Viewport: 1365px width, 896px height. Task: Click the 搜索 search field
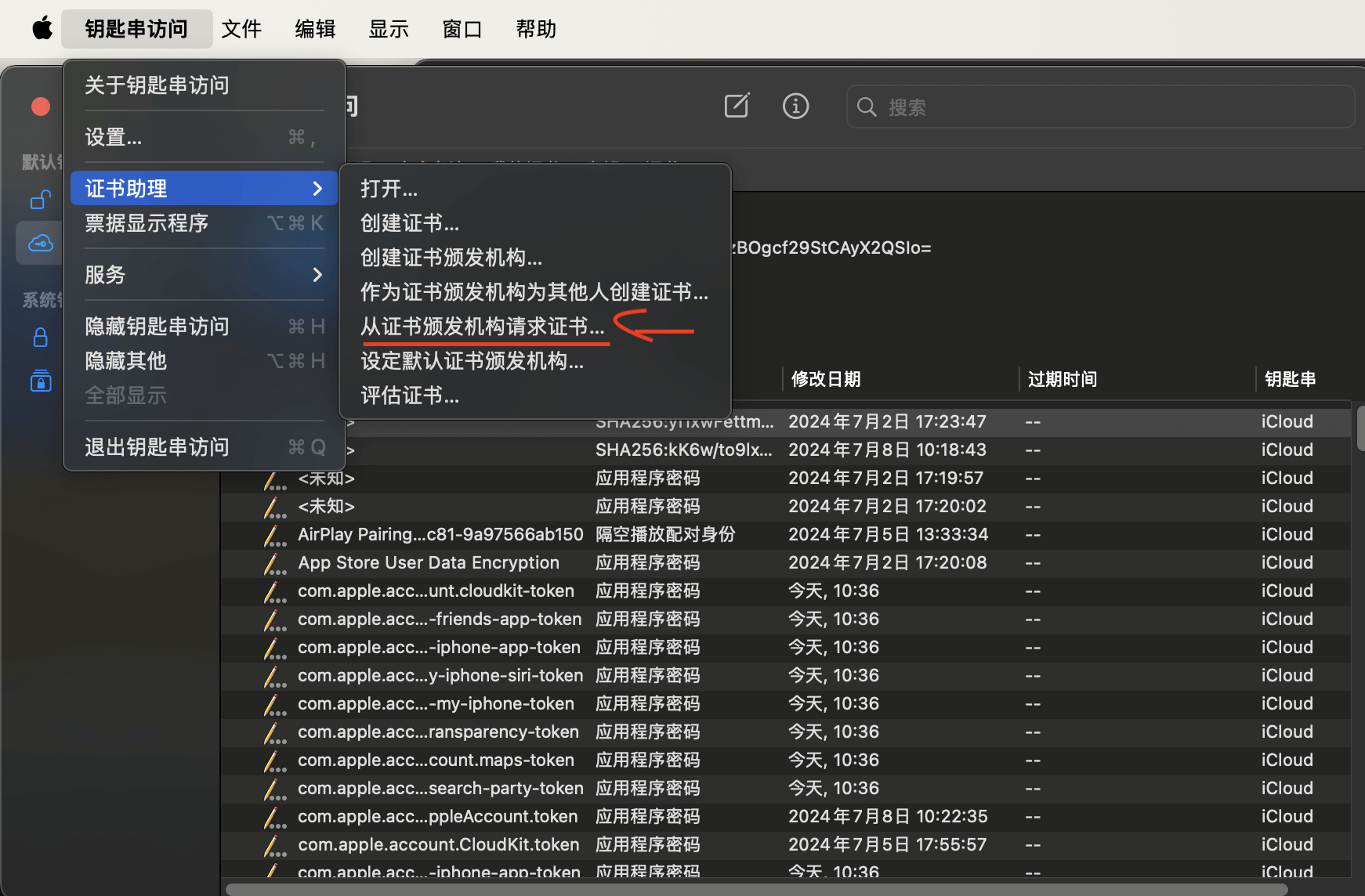point(1100,107)
